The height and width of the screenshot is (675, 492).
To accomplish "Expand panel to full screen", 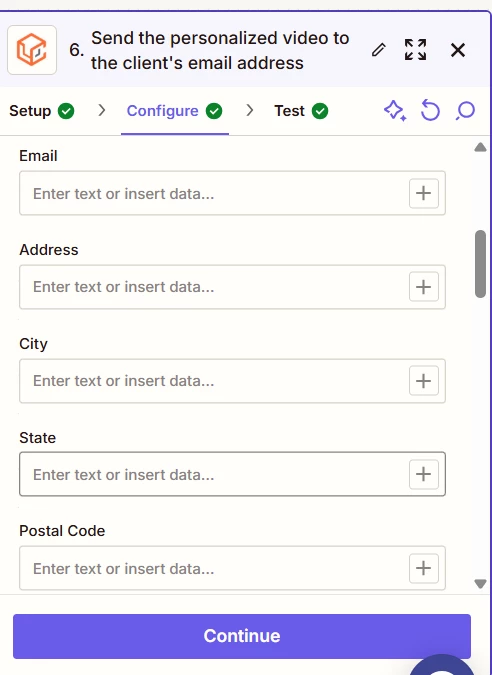I will (x=415, y=50).
